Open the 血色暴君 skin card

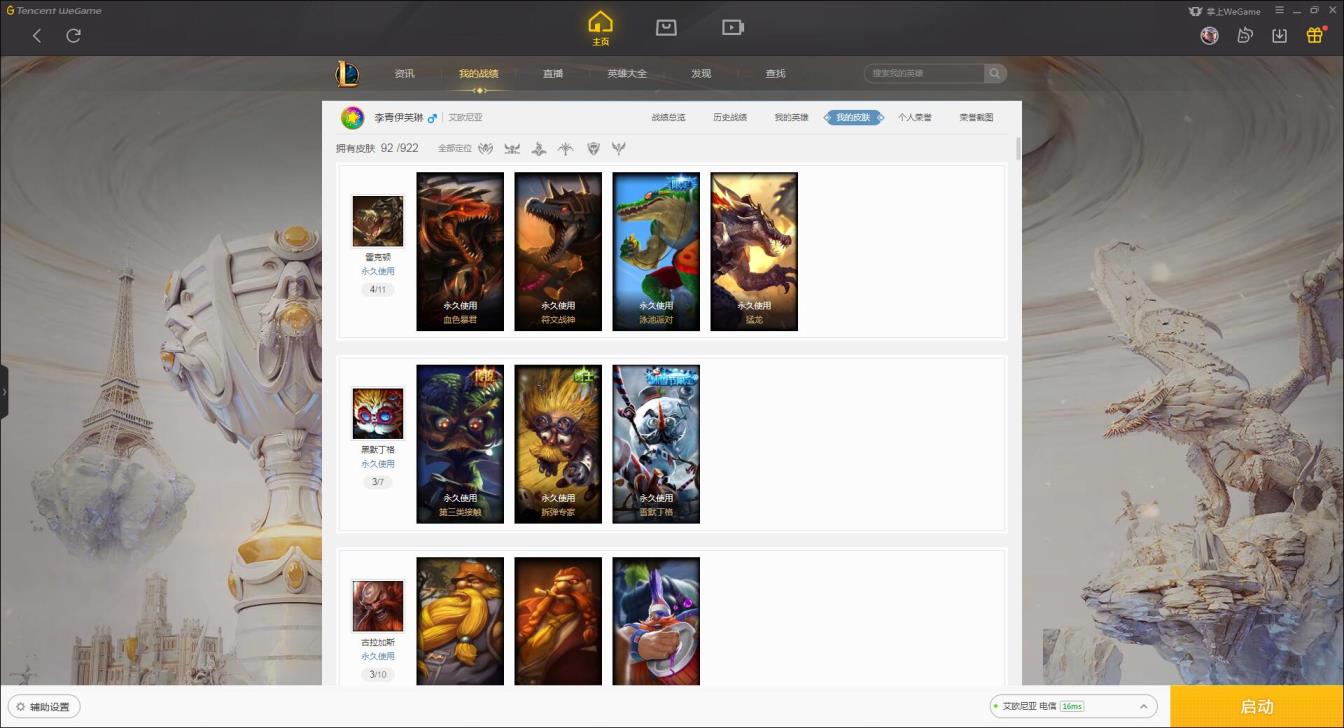coord(460,251)
